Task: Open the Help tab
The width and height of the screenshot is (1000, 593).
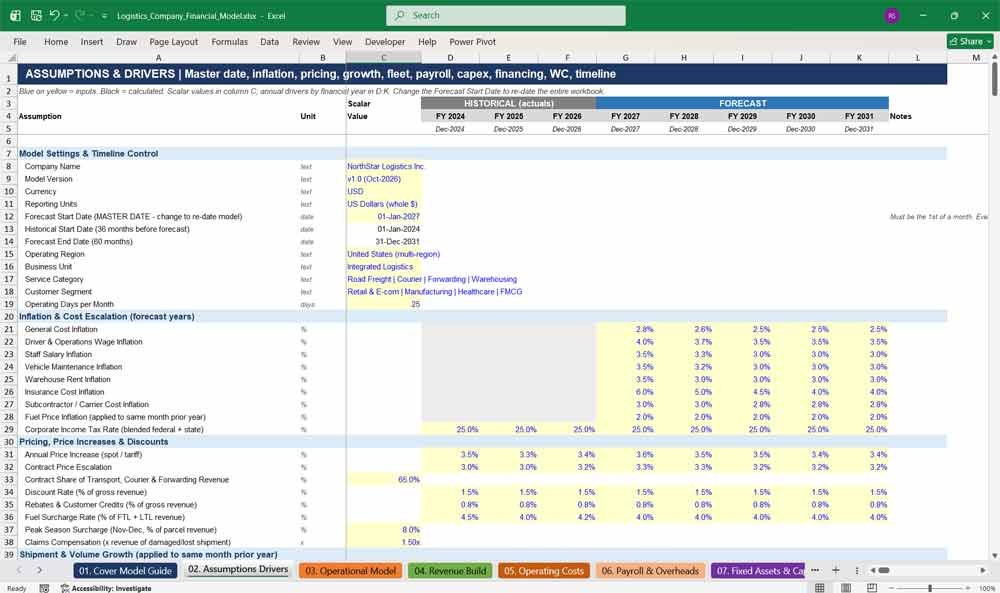Action: 427,41
